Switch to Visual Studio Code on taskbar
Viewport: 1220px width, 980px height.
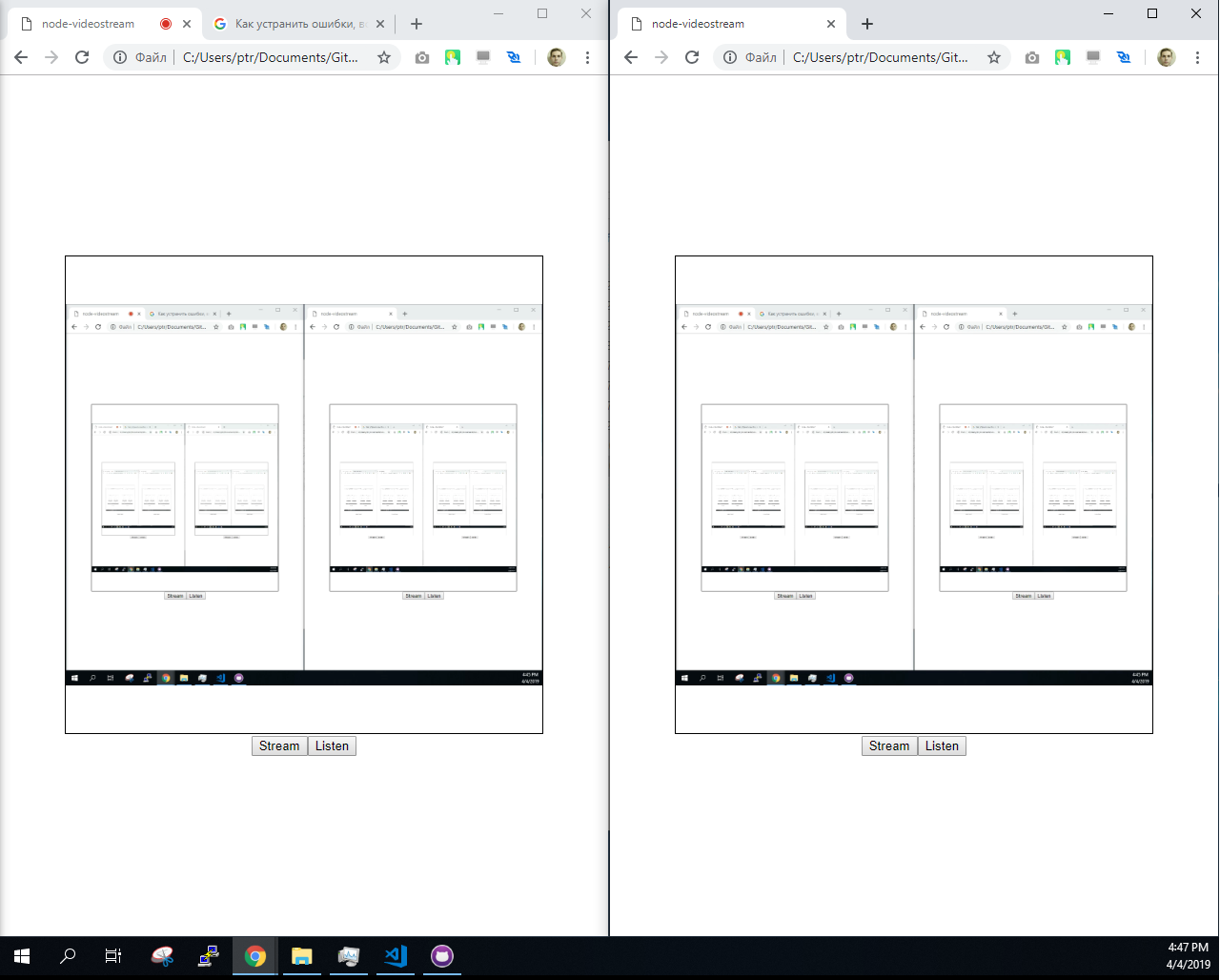coord(396,956)
